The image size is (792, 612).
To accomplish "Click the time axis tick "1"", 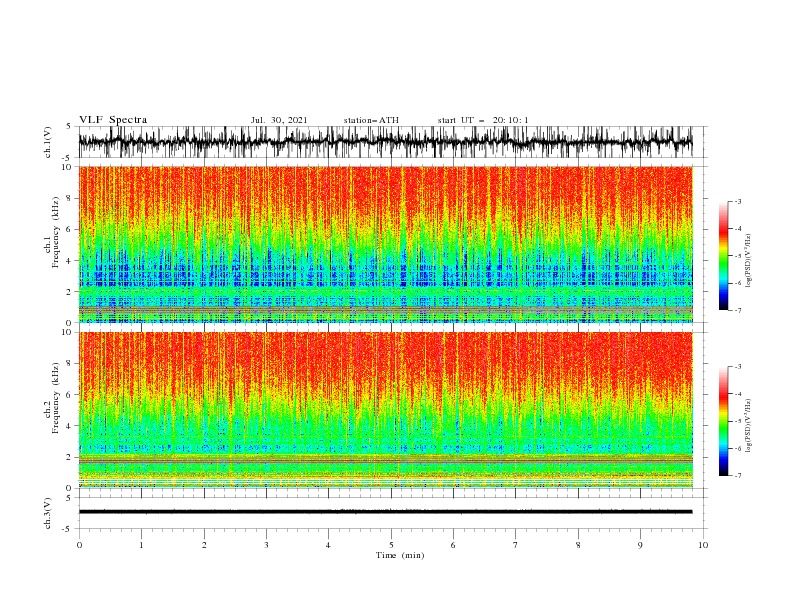I will point(141,545).
